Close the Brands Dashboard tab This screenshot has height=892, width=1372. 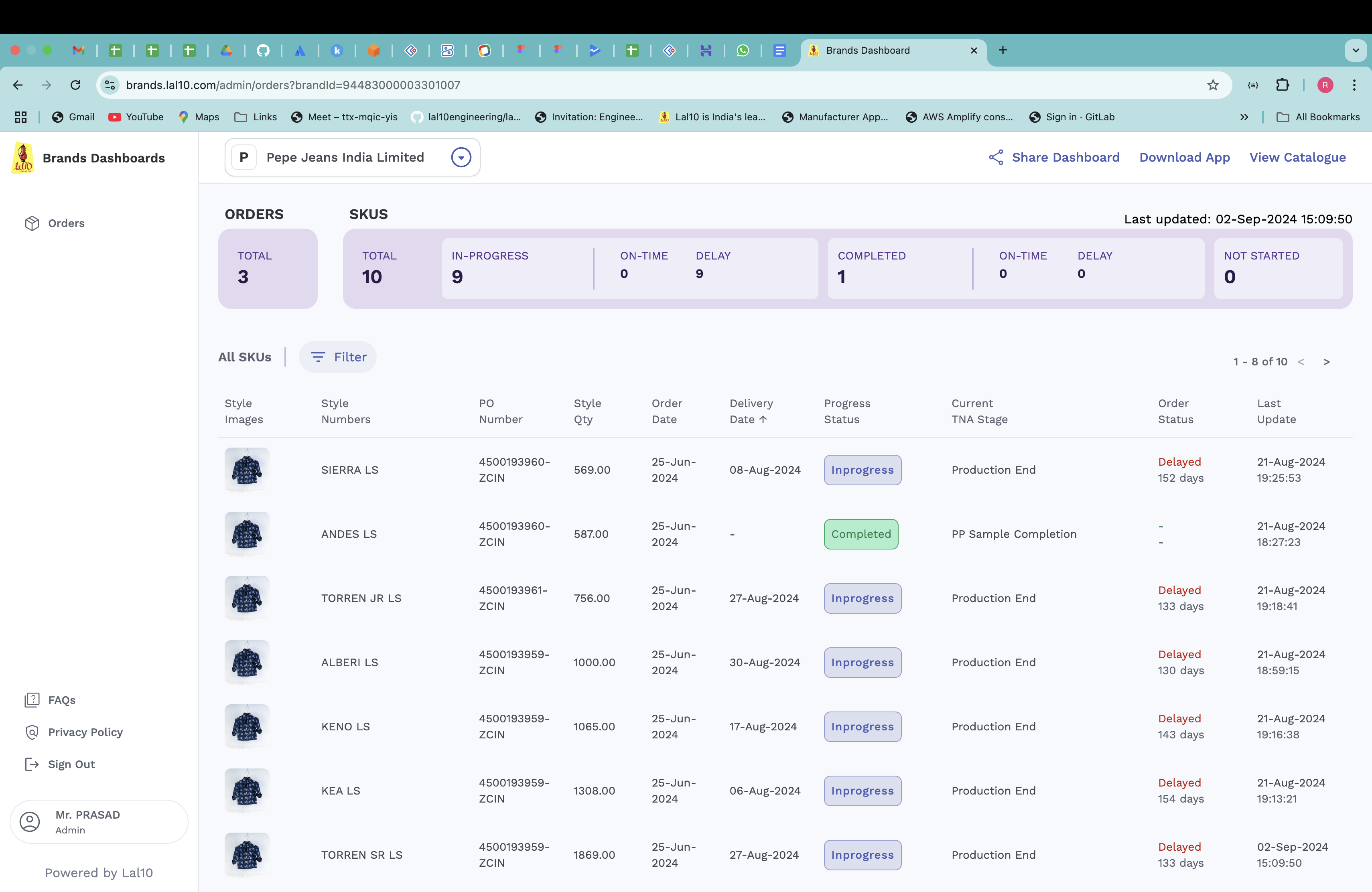[x=974, y=51]
